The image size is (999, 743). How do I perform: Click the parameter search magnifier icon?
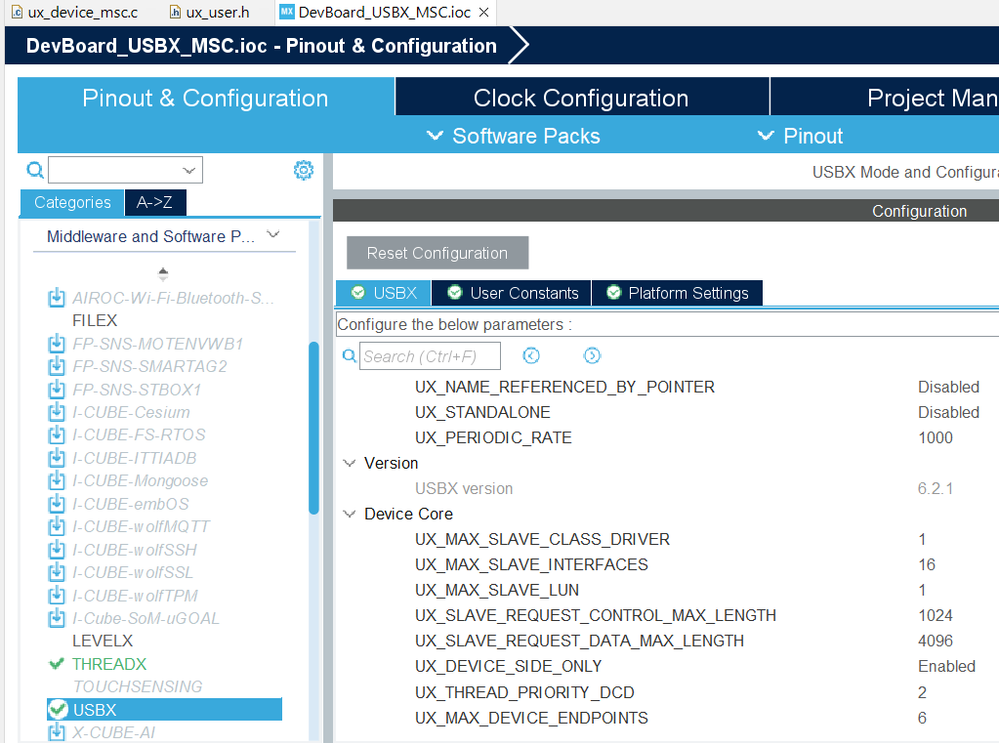pos(349,356)
